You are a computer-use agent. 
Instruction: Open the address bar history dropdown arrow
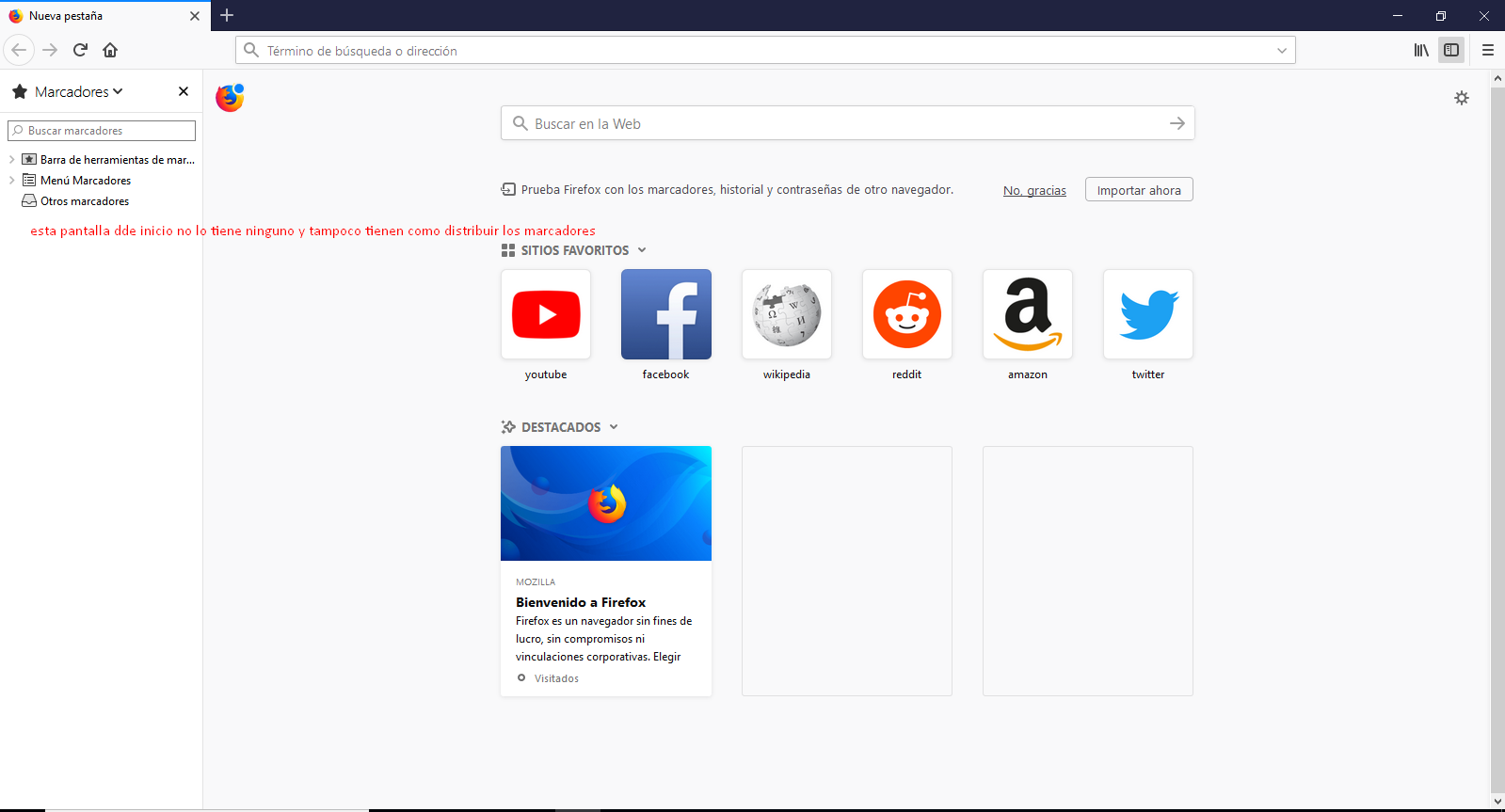(x=1282, y=51)
